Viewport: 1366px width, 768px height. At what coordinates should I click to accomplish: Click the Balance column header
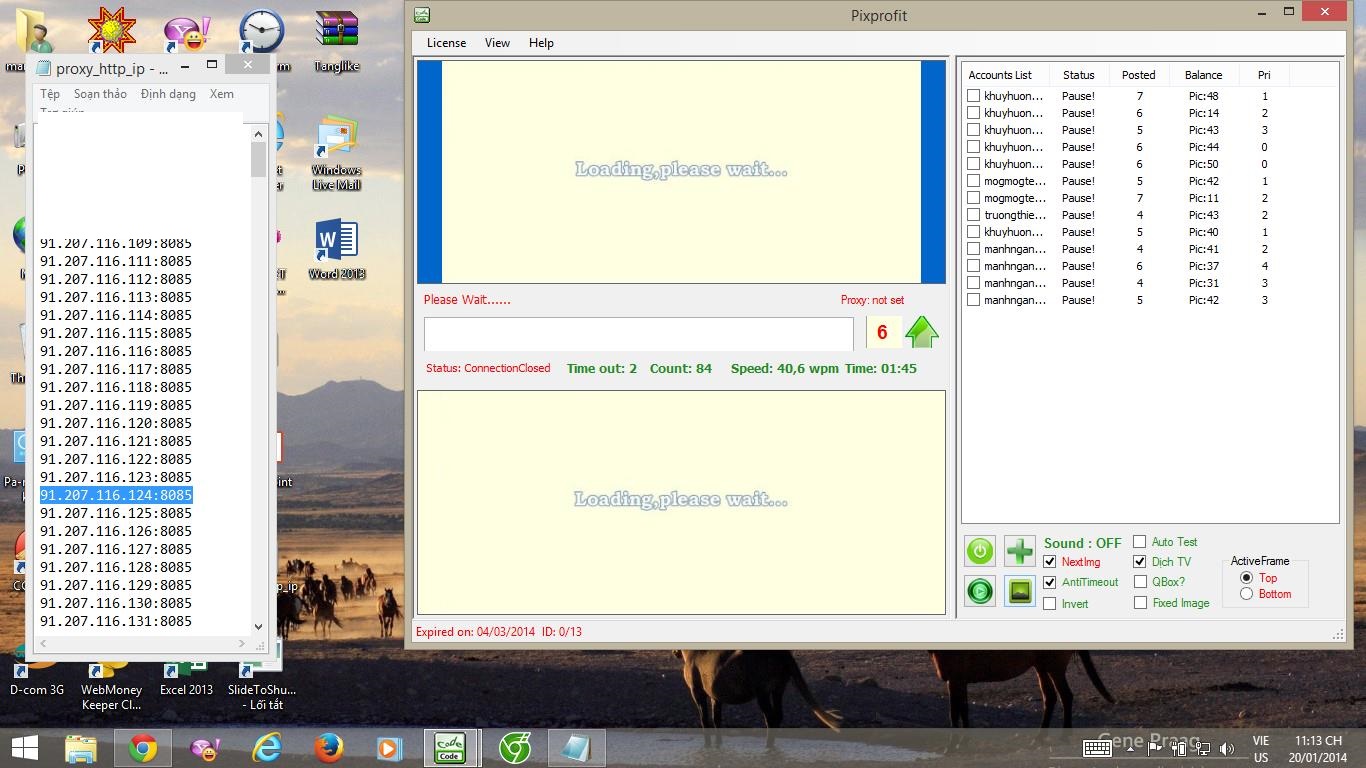point(1203,75)
